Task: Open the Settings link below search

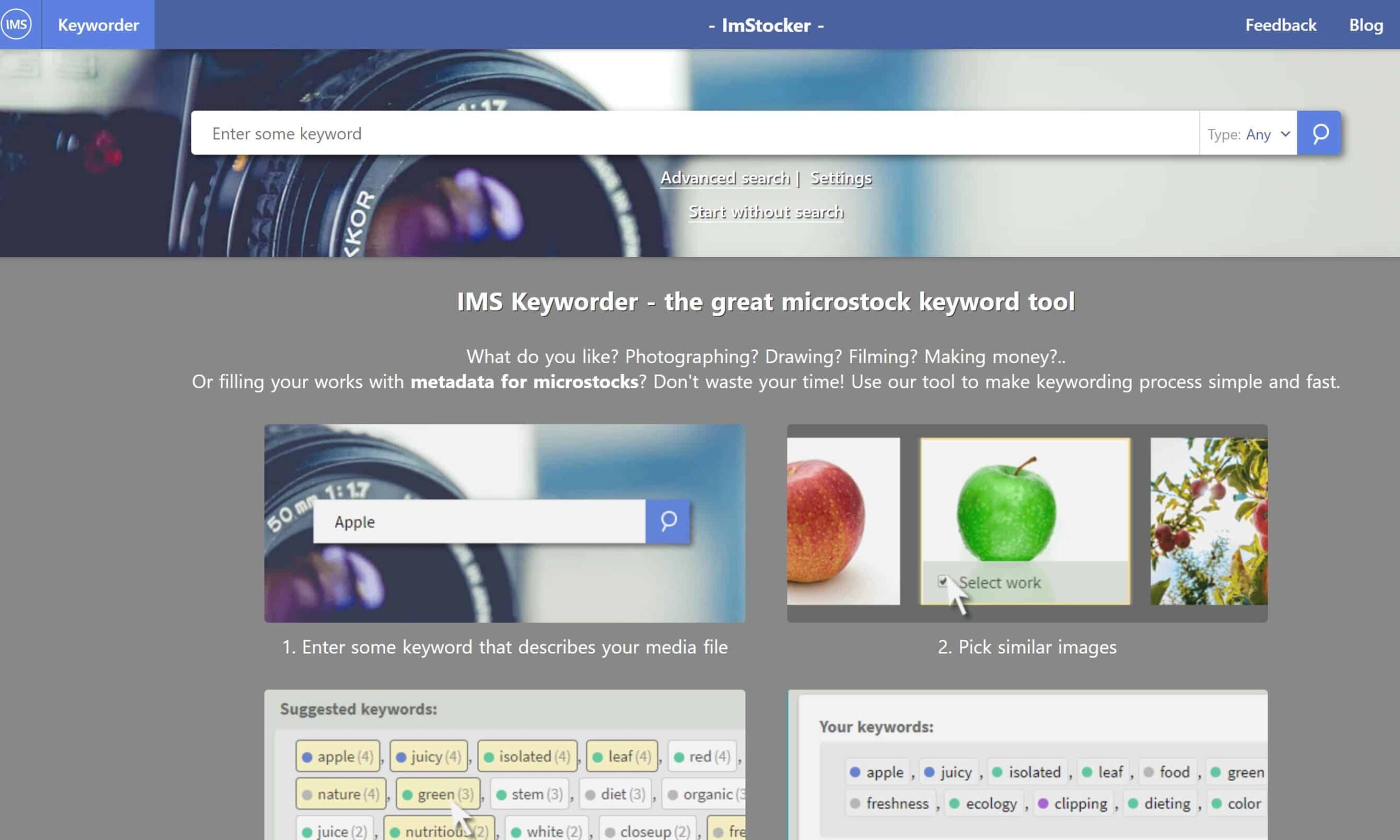Action: 841,178
